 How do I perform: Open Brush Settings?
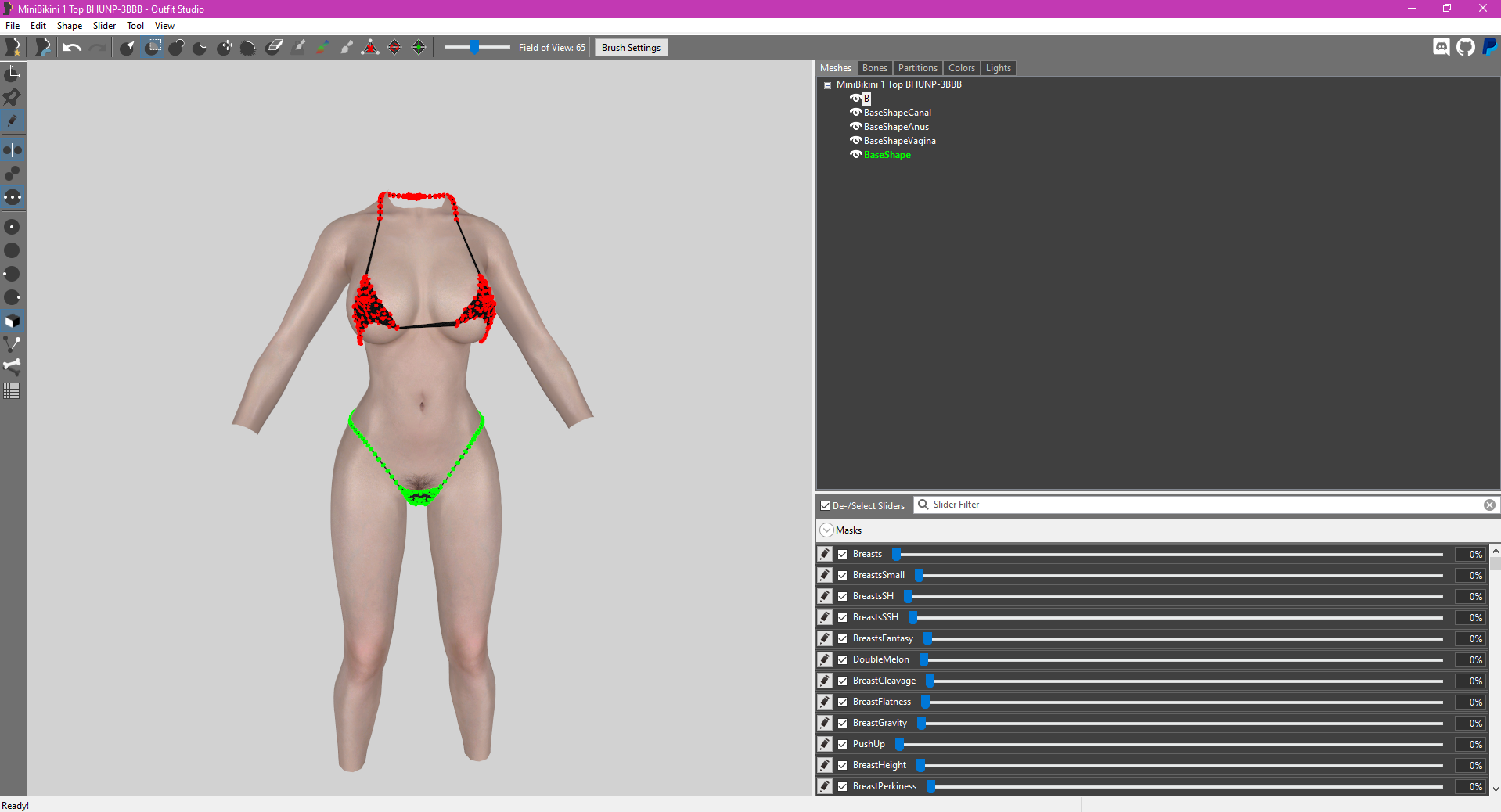[x=631, y=48]
